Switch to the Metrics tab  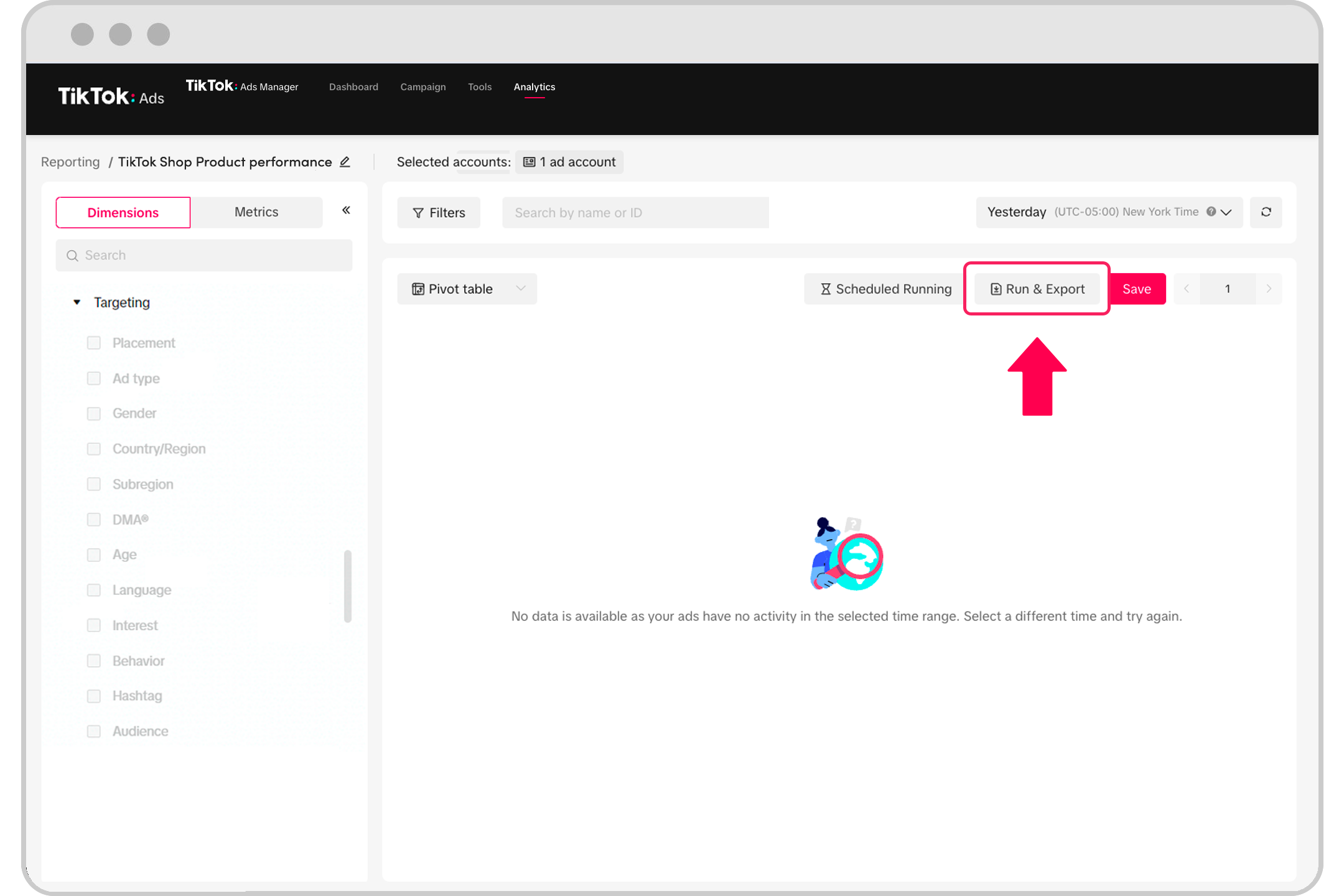pyautogui.click(x=256, y=212)
